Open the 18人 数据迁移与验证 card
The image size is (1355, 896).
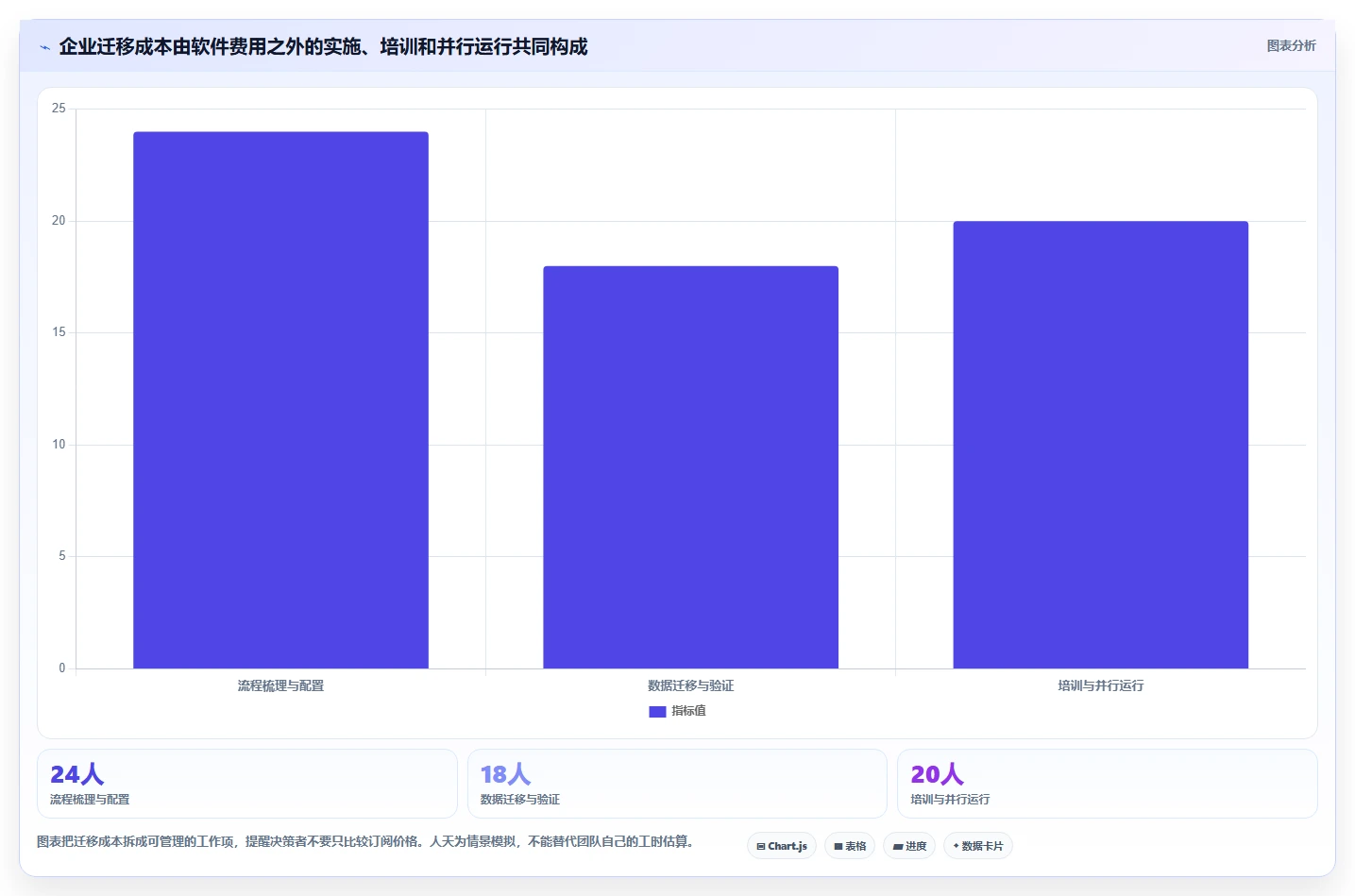(x=677, y=784)
